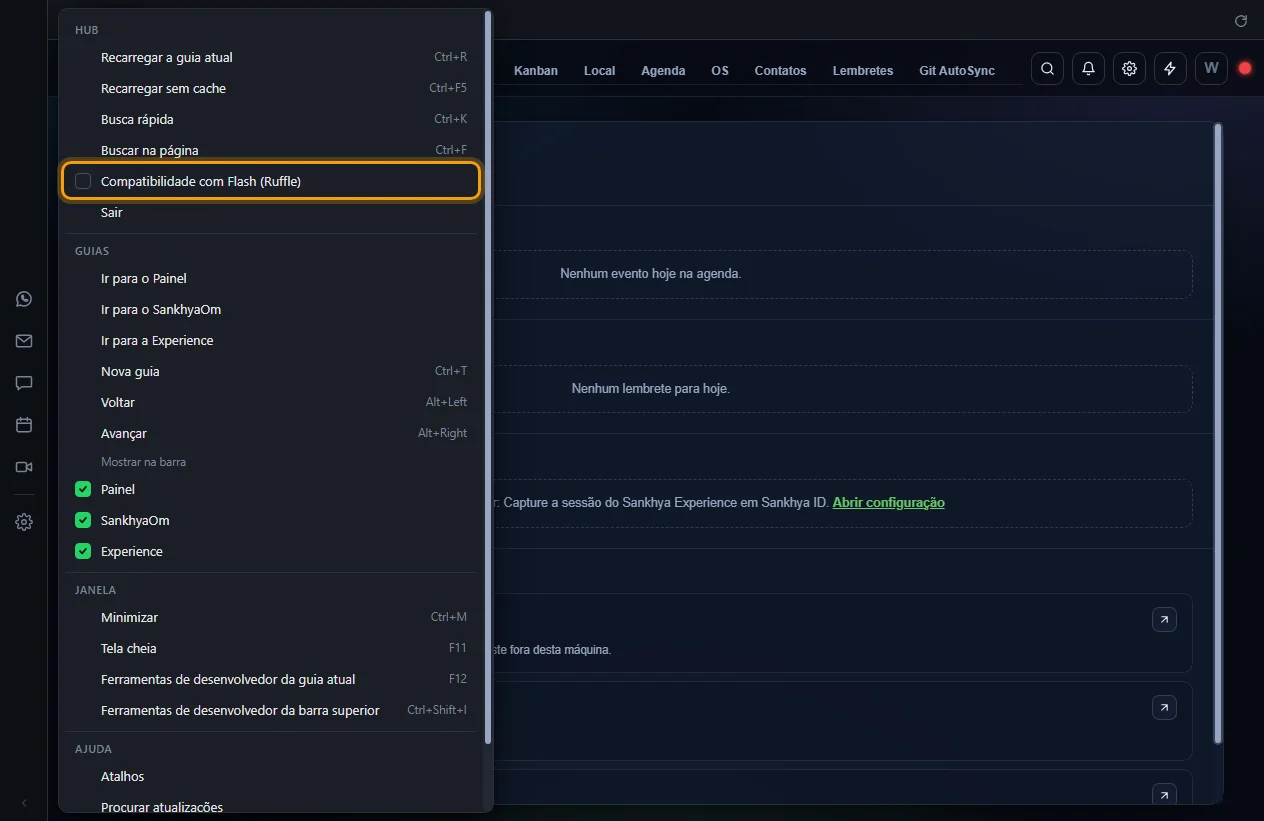Switch to the Lembretes tab
The image size is (1264, 821).
click(x=863, y=70)
